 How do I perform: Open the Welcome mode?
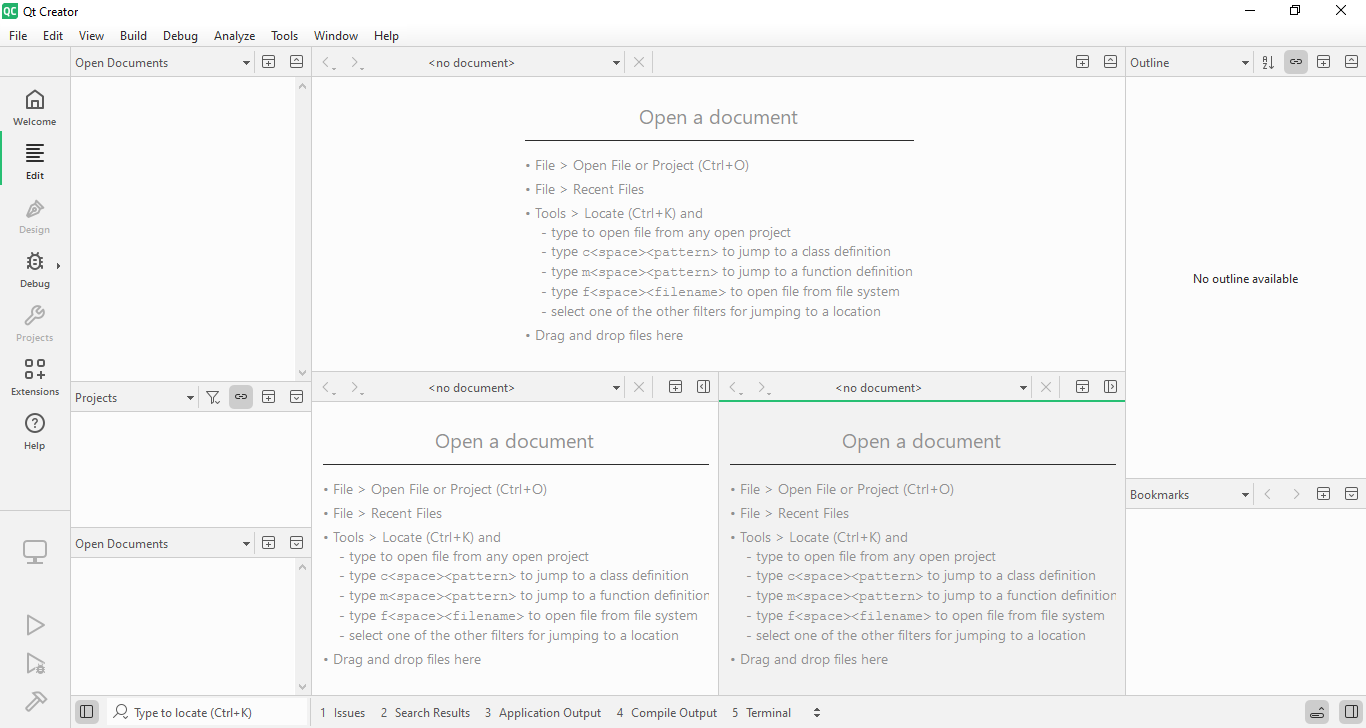[x=35, y=107]
